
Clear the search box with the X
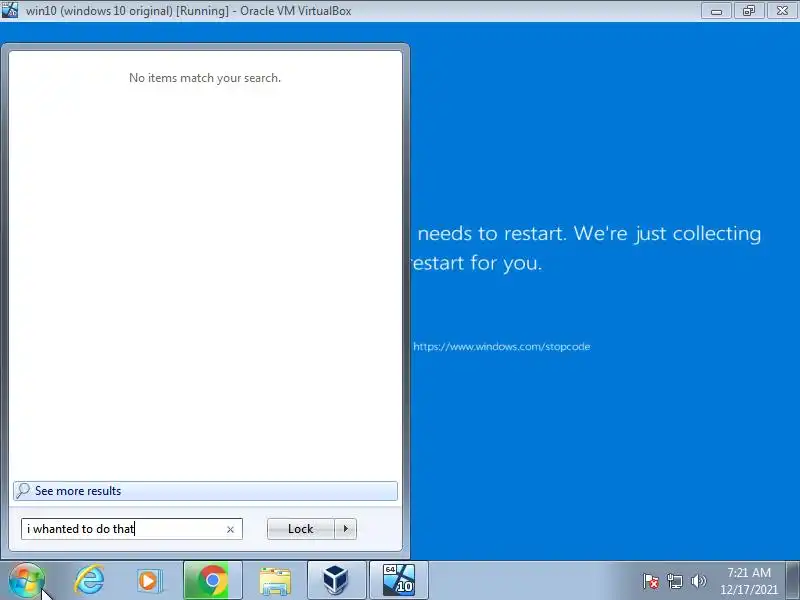coord(230,530)
